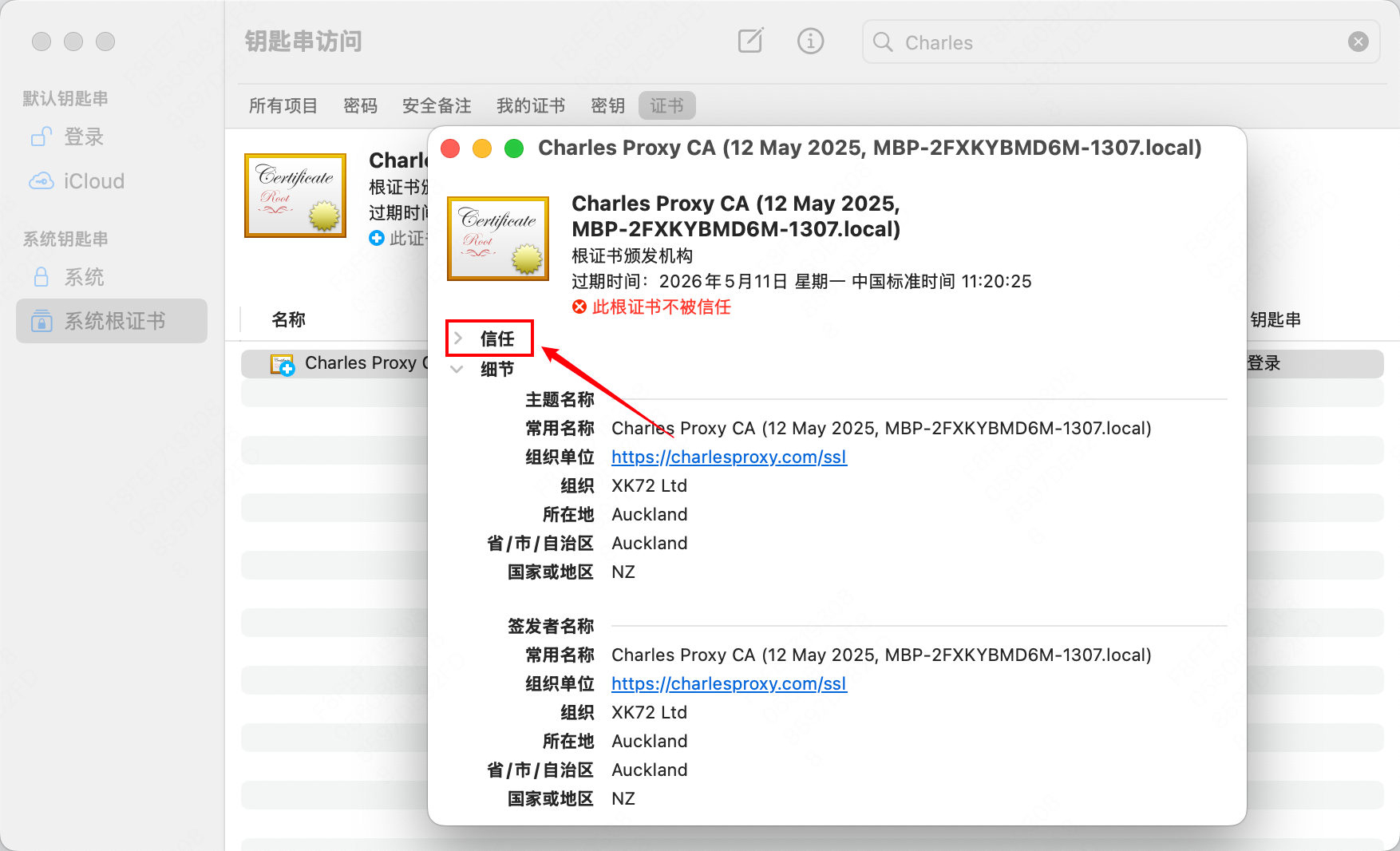Image resolution: width=1400 pixels, height=851 pixels.
Task: Switch to 证书 tab
Action: pyautogui.click(x=666, y=105)
